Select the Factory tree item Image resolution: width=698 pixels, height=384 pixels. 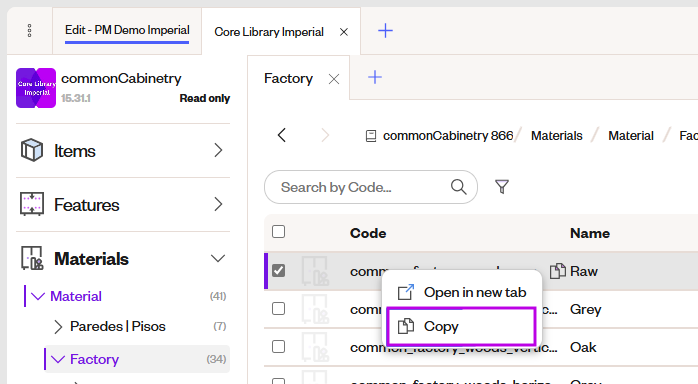click(x=94, y=359)
